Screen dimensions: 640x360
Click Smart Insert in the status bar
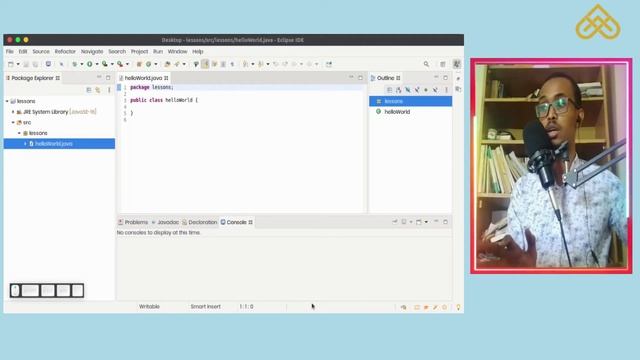click(205, 307)
